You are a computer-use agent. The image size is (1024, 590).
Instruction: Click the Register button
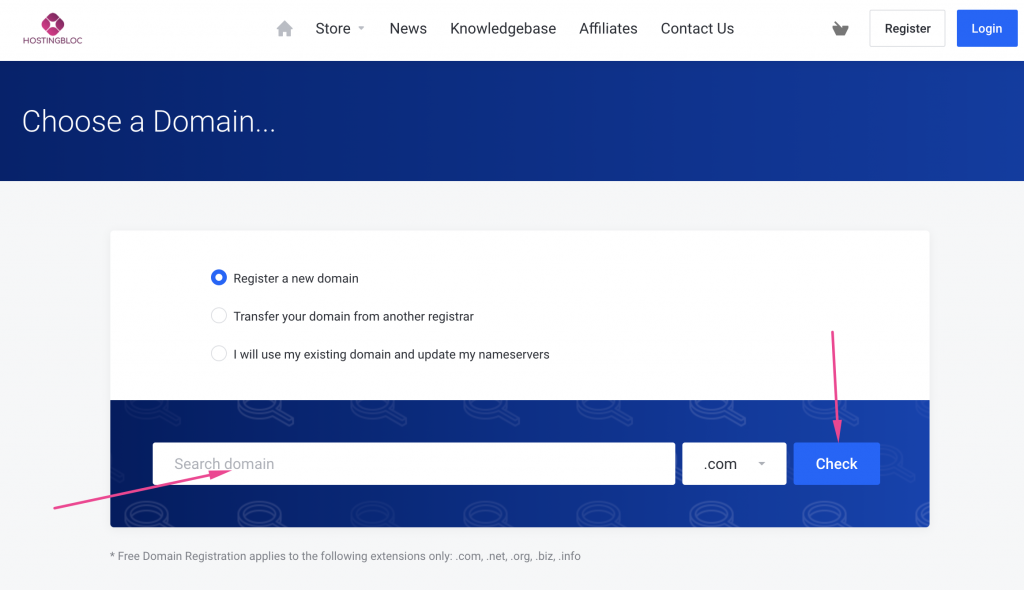coord(907,29)
